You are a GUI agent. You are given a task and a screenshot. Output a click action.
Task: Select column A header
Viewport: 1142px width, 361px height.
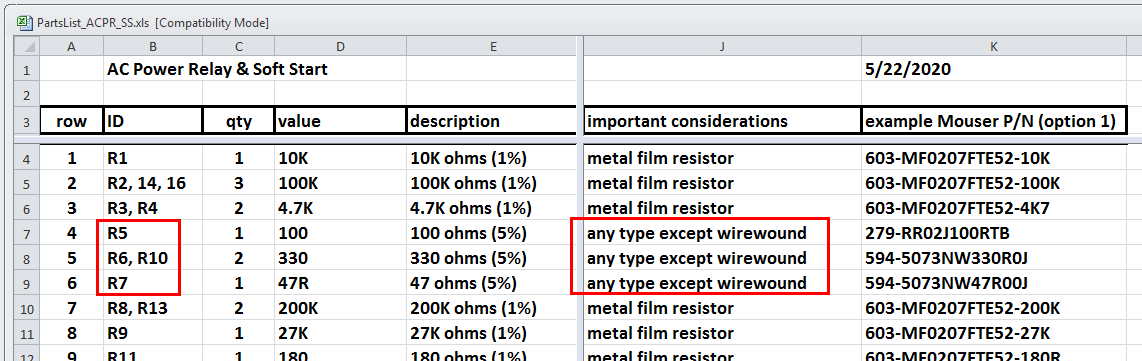click(x=71, y=47)
